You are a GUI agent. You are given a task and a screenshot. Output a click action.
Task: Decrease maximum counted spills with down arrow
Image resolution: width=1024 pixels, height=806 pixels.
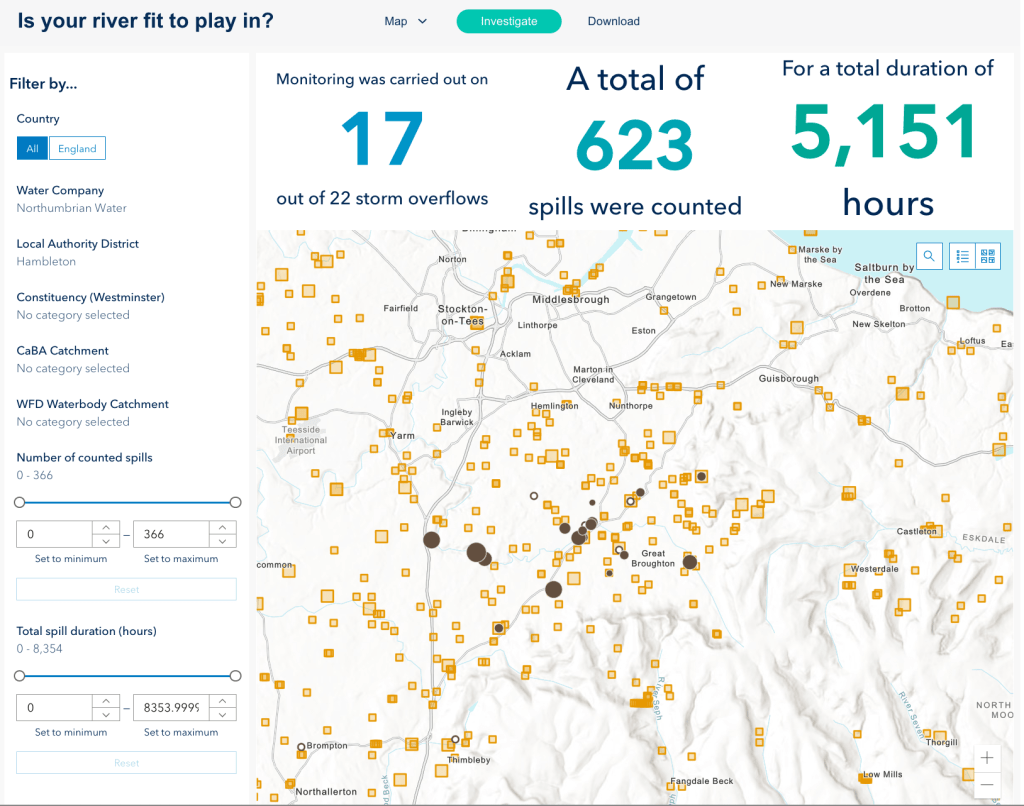point(223,541)
